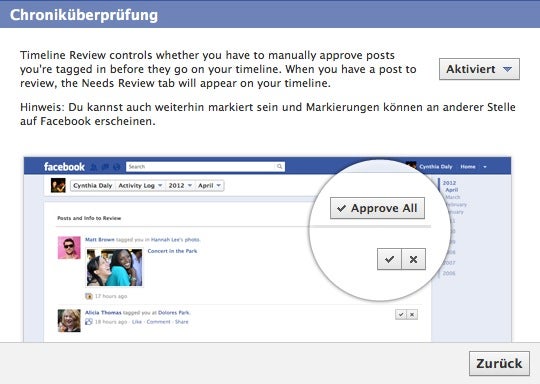Open the Concert in the Park photo
Viewport: 540px width, 384px height.
[114, 268]
